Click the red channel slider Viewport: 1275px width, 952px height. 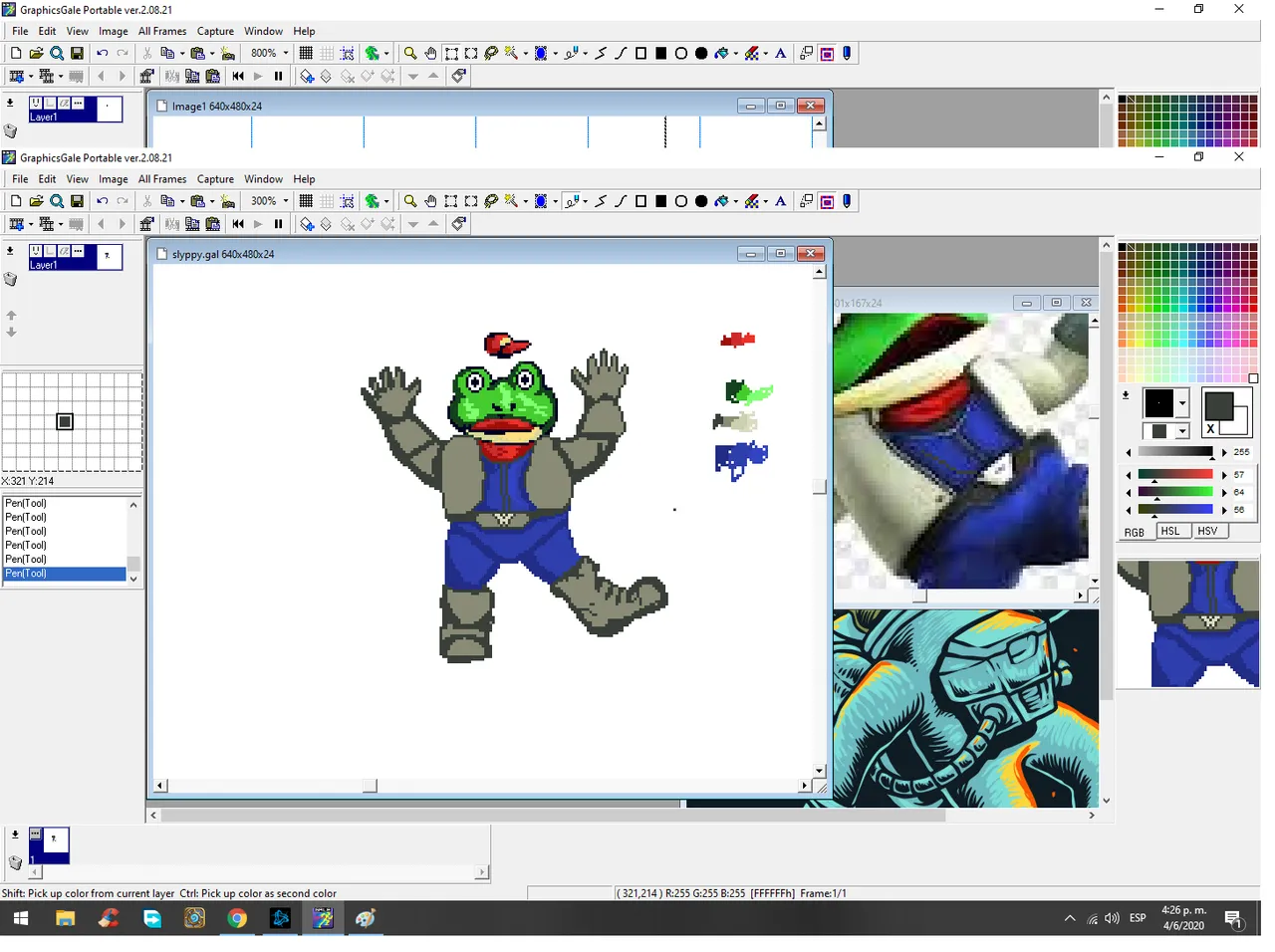tap(1175, 475)
